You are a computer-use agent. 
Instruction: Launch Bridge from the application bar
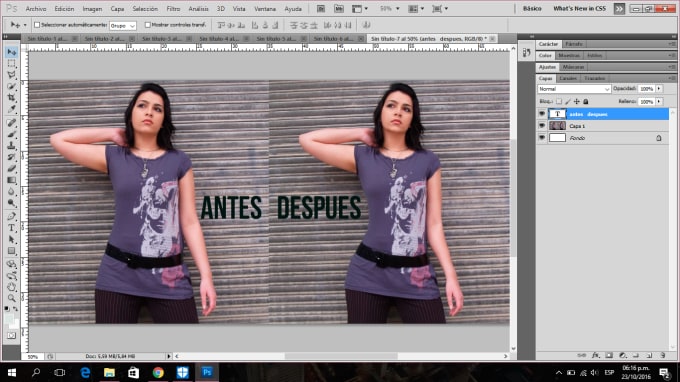click(321, 9)
